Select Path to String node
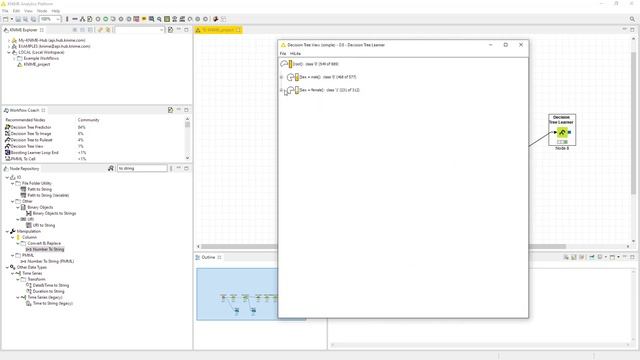The image size is (640, 360). [x=40, y=189]
